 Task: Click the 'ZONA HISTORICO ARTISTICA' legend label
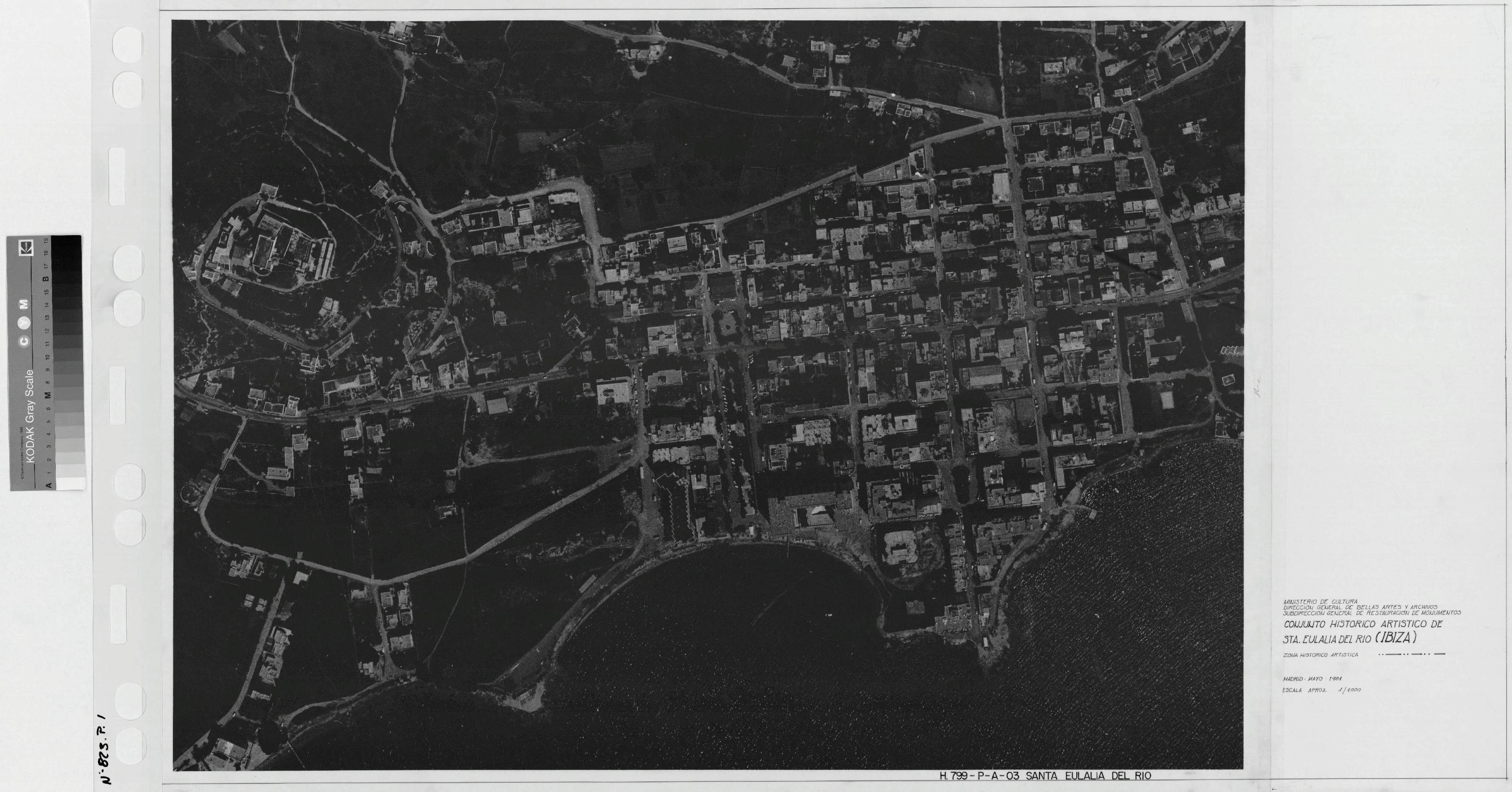point(1320,655)
